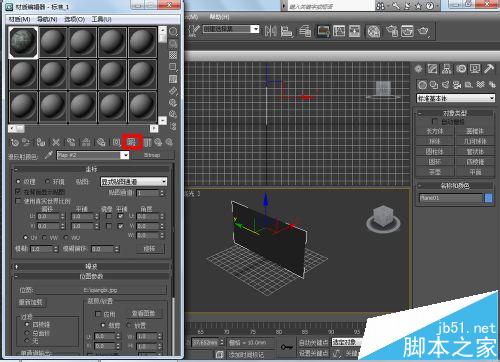Viewport: 500px width, 362px height.
Task: Click blue object color swatch beside Plane01
Action: click(x=488, y=198)
